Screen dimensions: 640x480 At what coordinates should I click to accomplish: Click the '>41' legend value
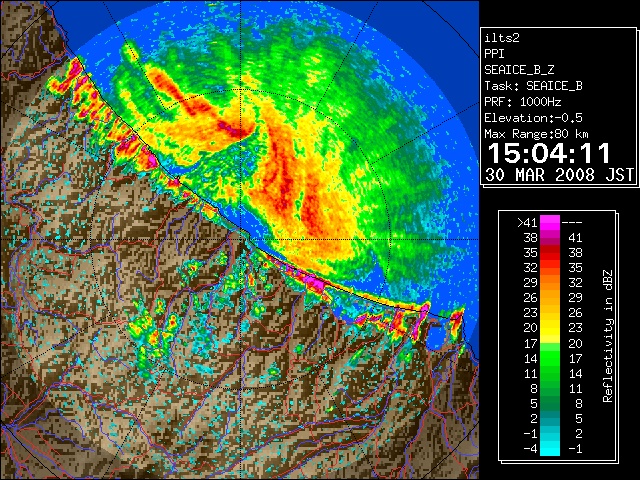tap(527, 223)
